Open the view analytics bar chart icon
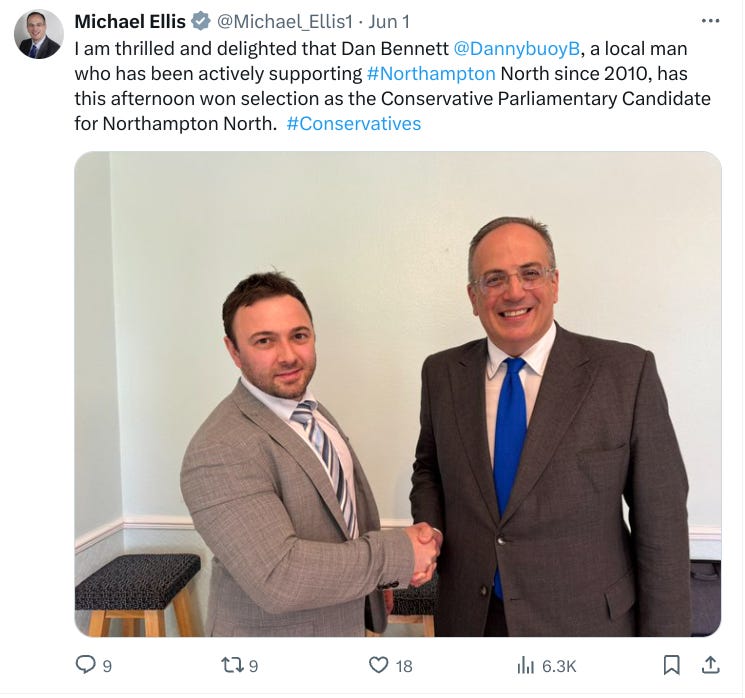Screen dimensions: 745x698 [525, 665]
